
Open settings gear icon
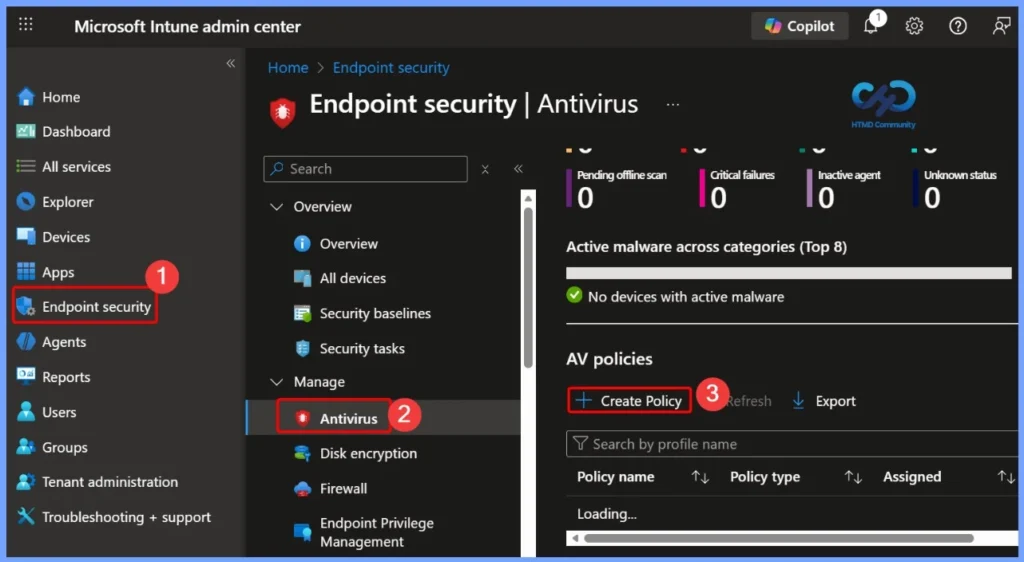pos(914,26)
